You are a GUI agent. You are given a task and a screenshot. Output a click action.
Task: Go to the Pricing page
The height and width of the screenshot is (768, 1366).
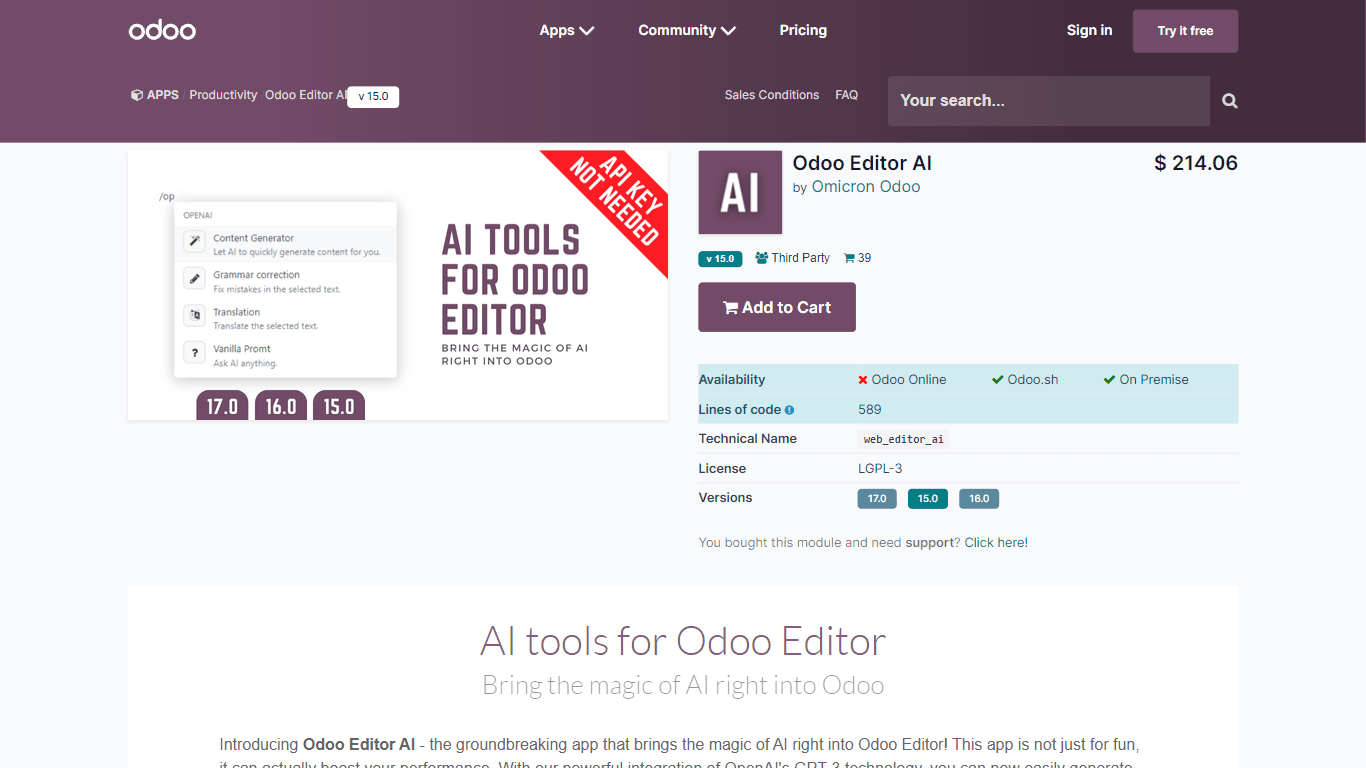pyautogui.click(x=803, y=30)
